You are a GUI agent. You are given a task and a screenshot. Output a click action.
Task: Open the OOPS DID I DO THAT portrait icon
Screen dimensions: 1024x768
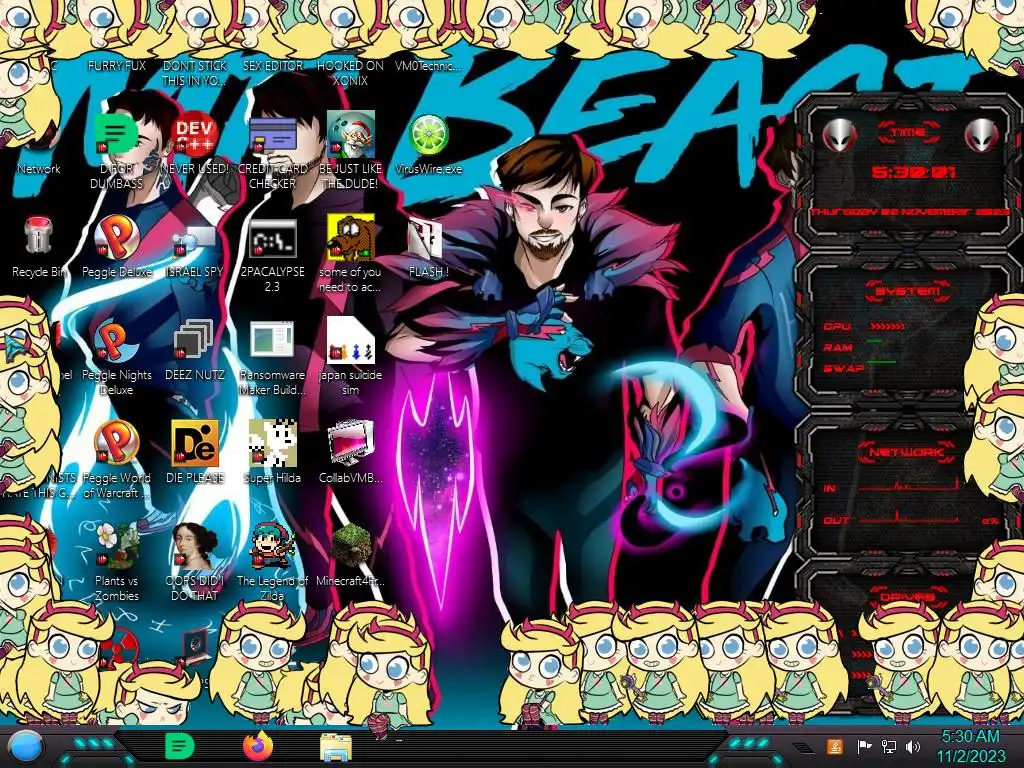(194, 546)
